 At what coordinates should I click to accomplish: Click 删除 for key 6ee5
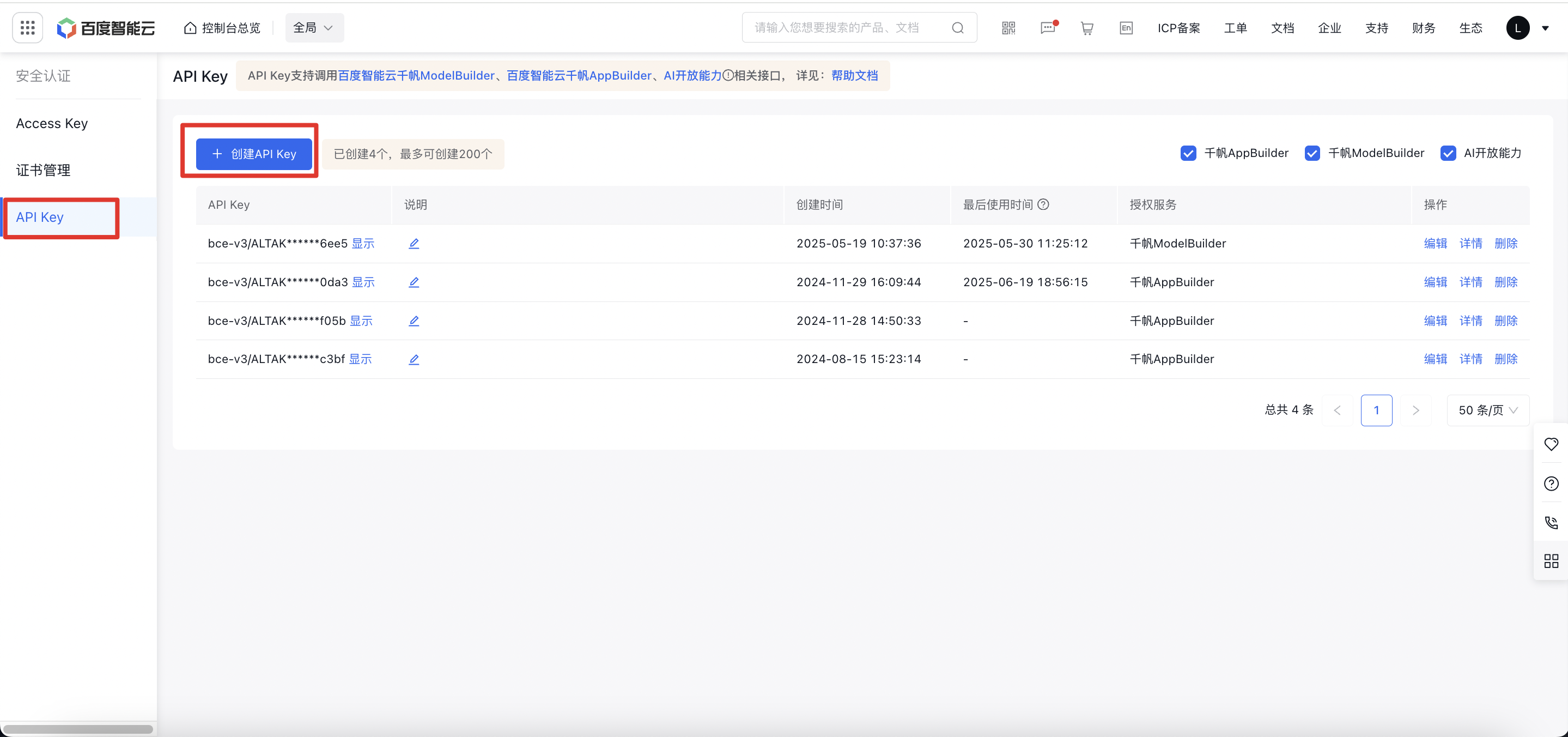[1506, 244]
